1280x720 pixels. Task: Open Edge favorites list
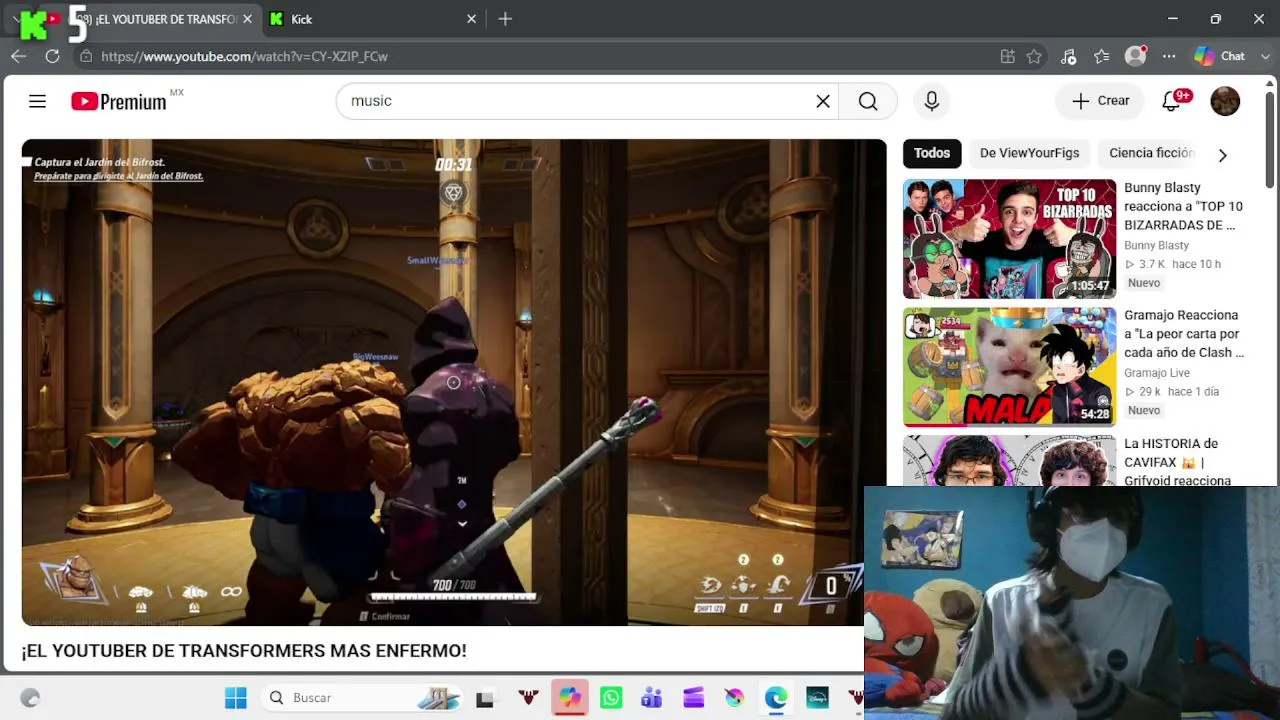[x=1102, y=56]
